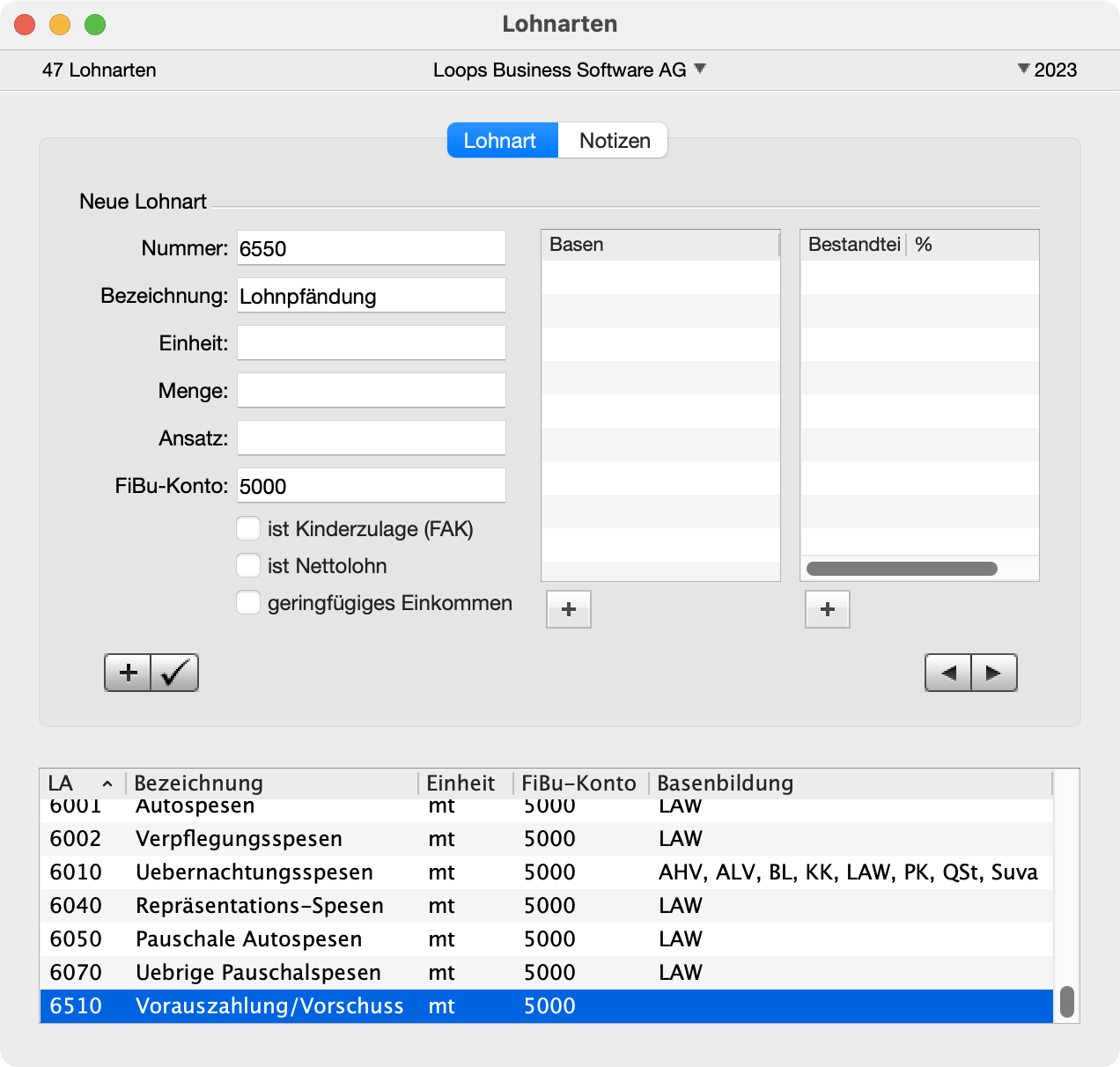Screen dimensions: 1120x1067
Task: Switch to the Notizen tab
Action: point(614,141)
